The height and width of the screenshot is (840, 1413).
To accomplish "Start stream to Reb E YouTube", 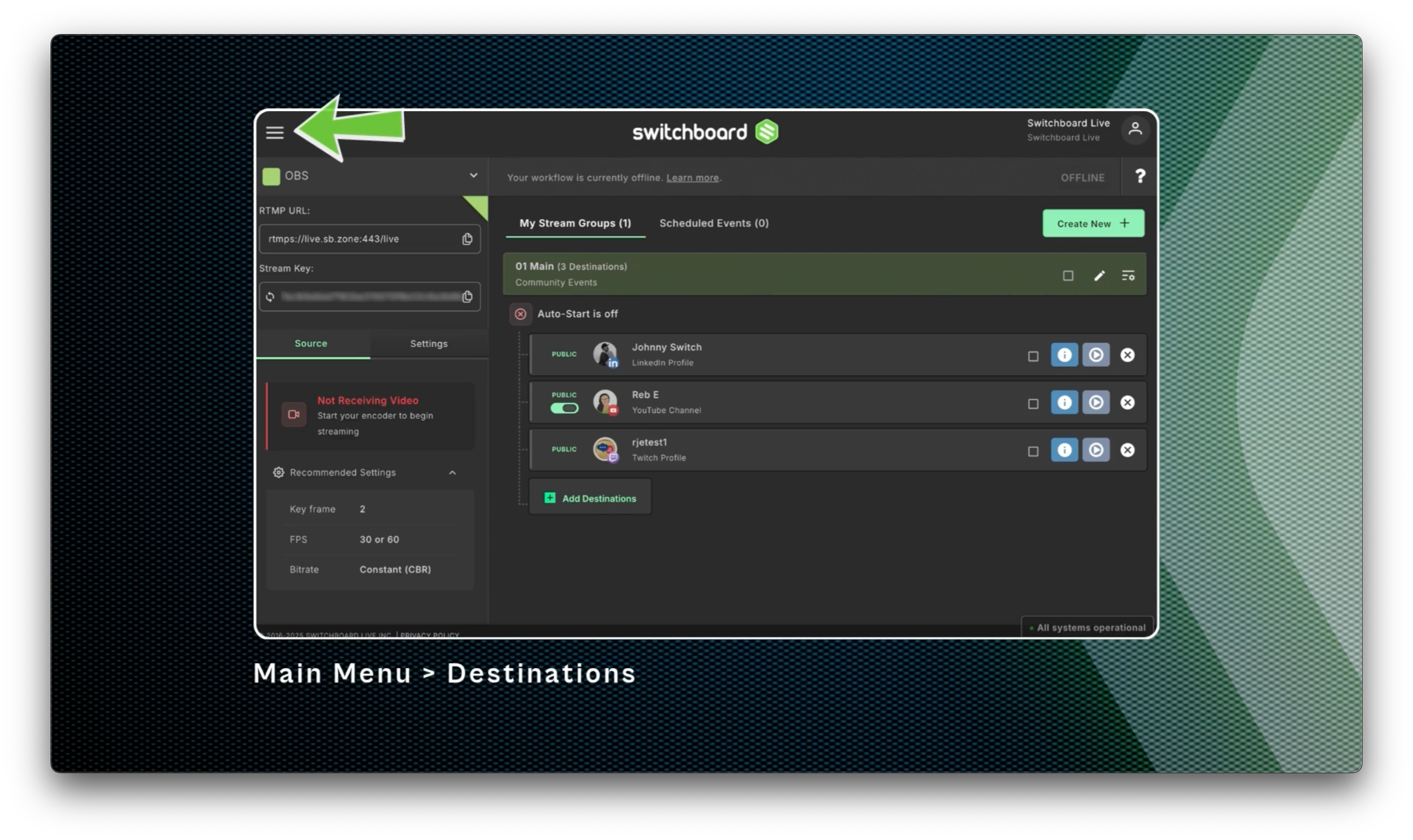I will (x=1095, y=402).
